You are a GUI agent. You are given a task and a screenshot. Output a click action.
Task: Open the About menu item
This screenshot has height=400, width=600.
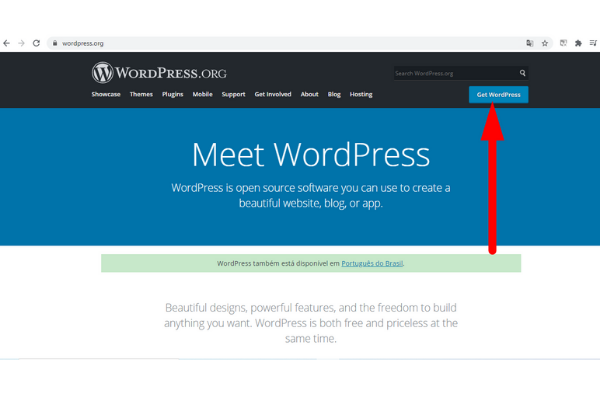point(310,94)
